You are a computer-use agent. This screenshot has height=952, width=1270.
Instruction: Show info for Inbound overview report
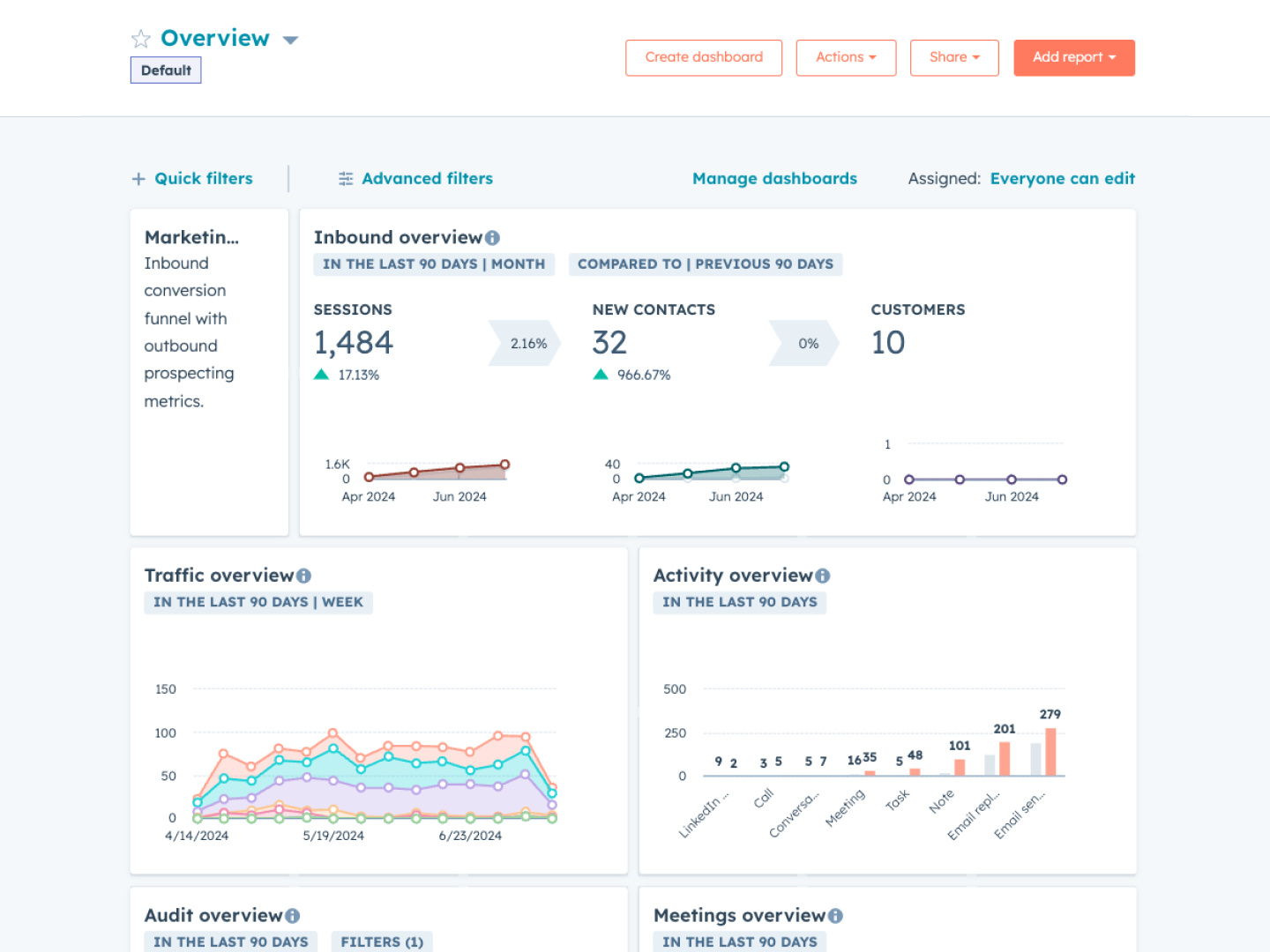click(x=493, y=238)
